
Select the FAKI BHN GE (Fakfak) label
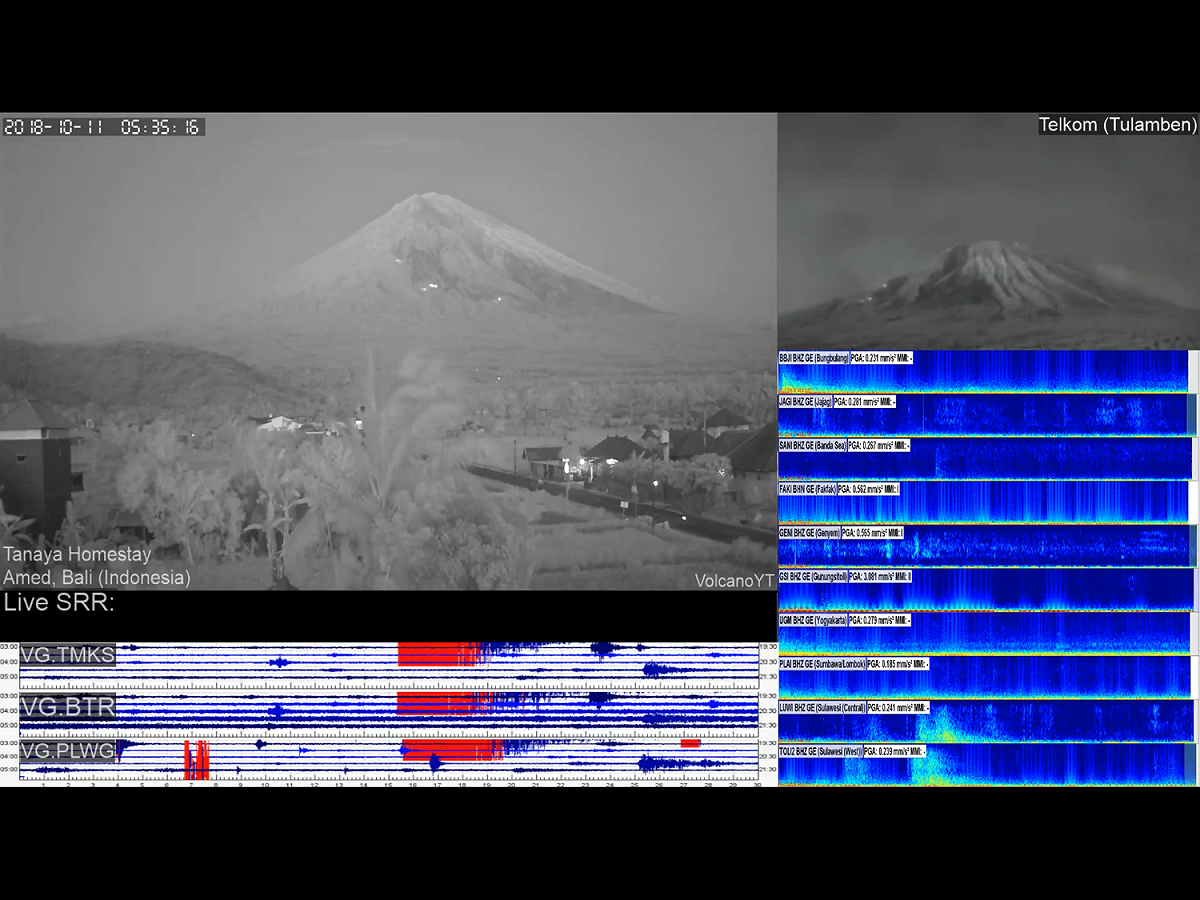pyautogui.click(x=807, y=489)
